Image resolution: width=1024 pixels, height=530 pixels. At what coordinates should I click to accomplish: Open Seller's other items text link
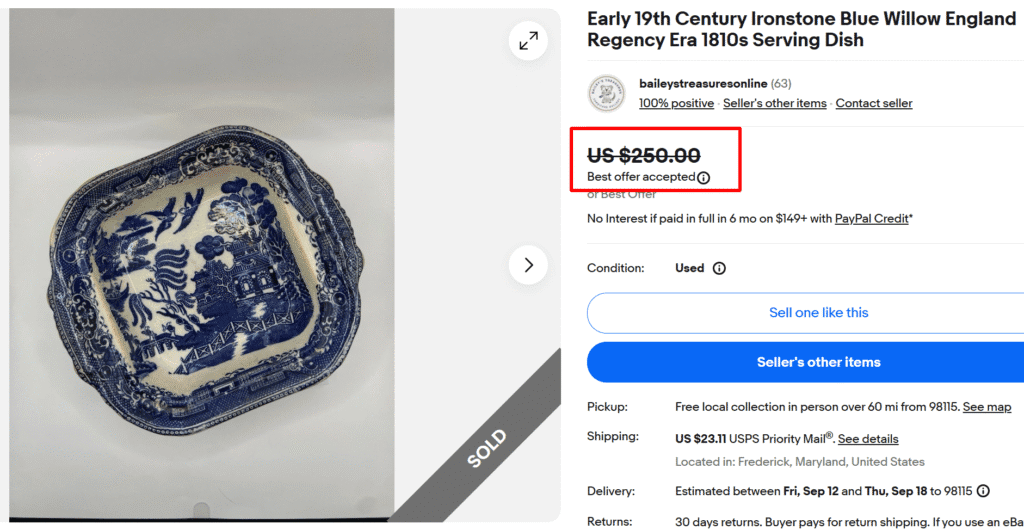pyautogui.click(x=775, y=103)
